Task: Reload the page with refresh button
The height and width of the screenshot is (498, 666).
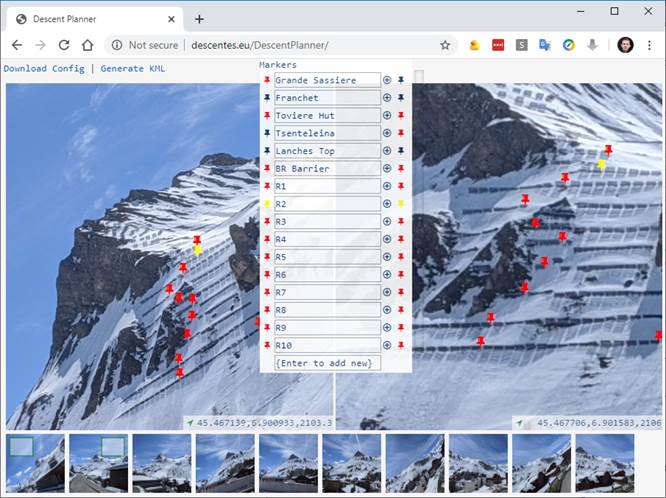Action: pos(64,45)
